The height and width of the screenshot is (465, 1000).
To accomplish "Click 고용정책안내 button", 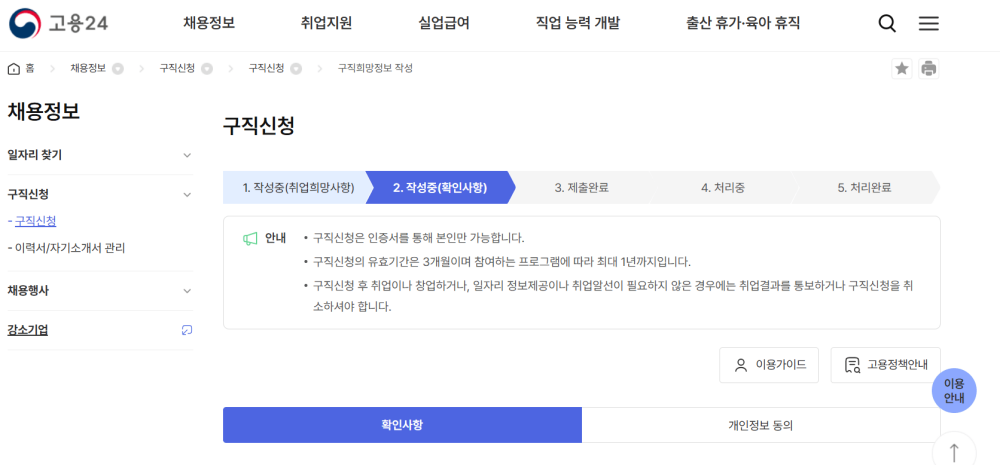I will (886, 365).
